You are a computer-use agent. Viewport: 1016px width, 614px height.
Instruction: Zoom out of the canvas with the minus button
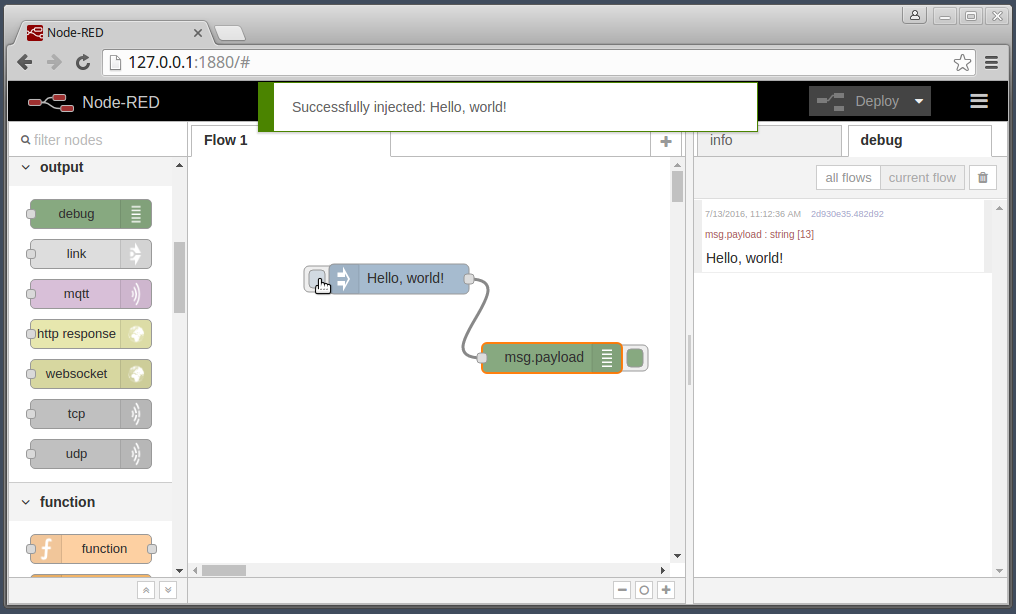(x=622, y=590)
